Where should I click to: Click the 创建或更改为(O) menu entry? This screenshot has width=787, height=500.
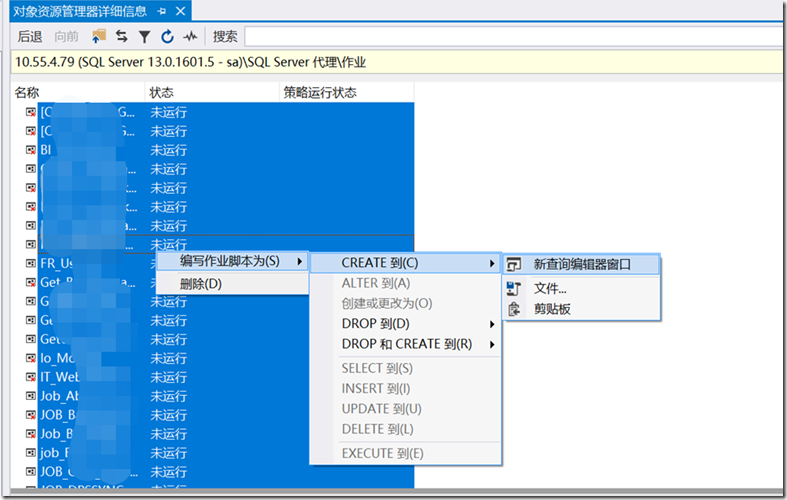point(406,304)
